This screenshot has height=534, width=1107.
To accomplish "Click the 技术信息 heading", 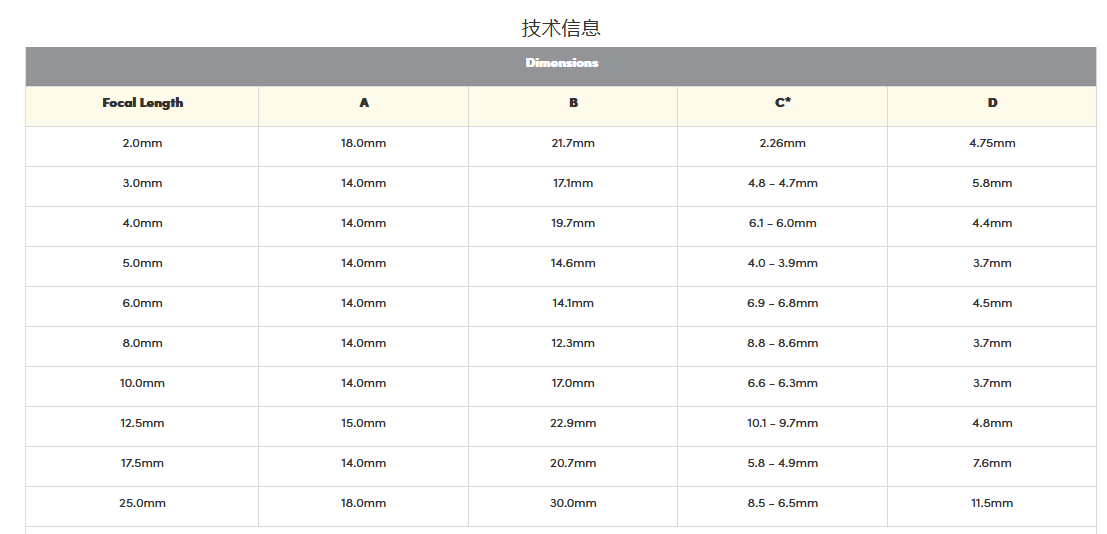I will tap(561, 27).
